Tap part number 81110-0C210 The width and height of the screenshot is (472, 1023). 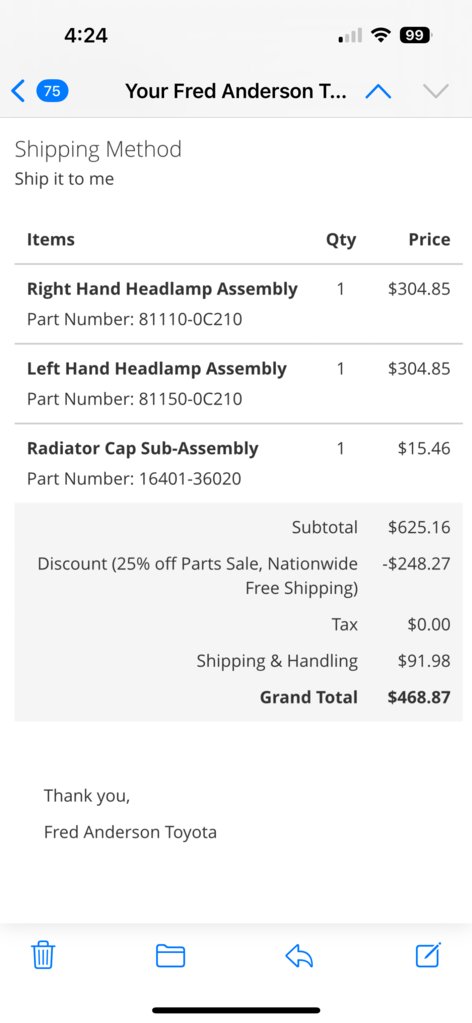191,320
